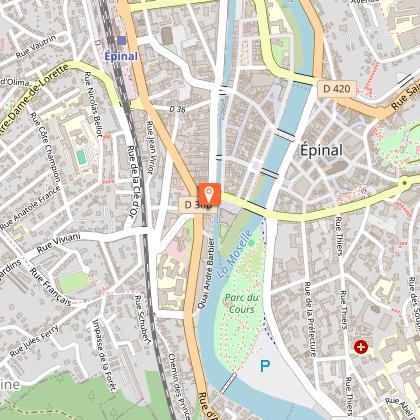
Task: Select the Rue Viviani street label
Action: (59, 244)
